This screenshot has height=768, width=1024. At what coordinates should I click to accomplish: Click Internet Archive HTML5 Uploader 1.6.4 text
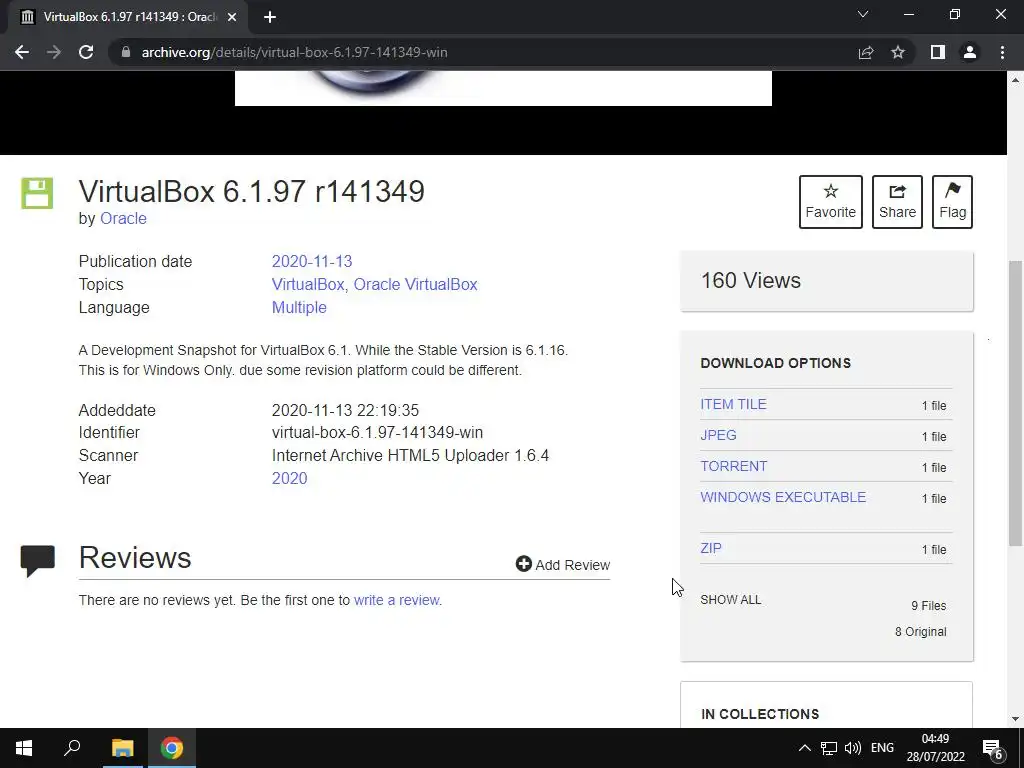(x=410, y=456)
